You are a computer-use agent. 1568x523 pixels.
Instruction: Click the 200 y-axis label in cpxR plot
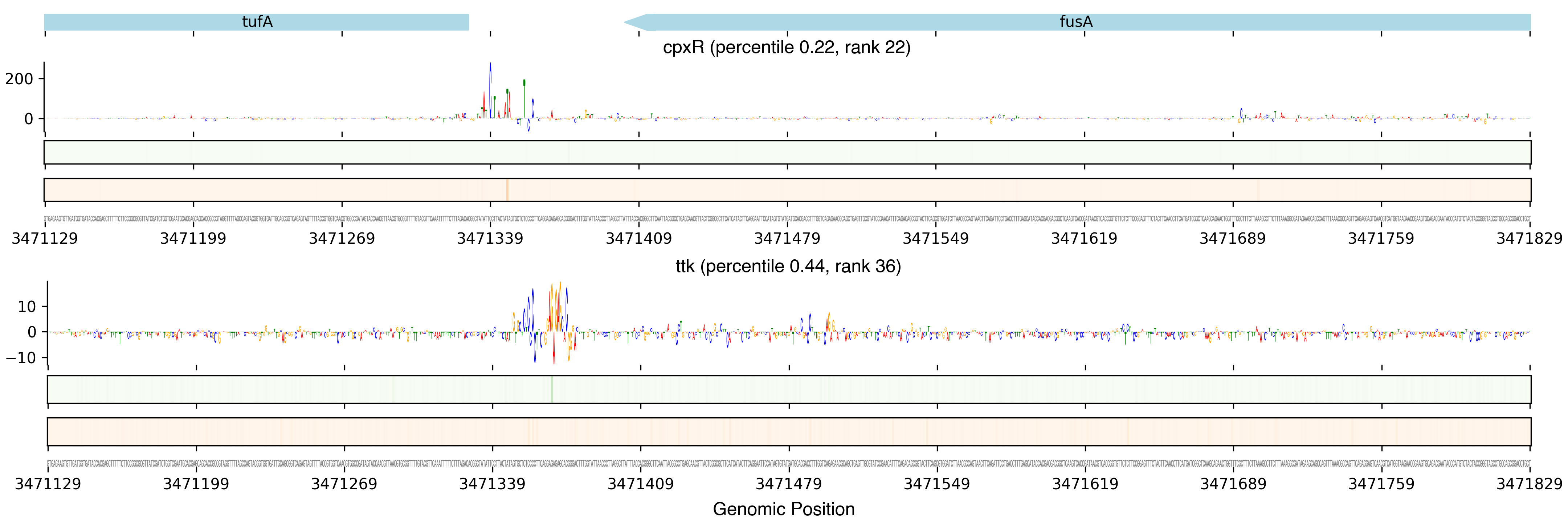pos(19,79)
